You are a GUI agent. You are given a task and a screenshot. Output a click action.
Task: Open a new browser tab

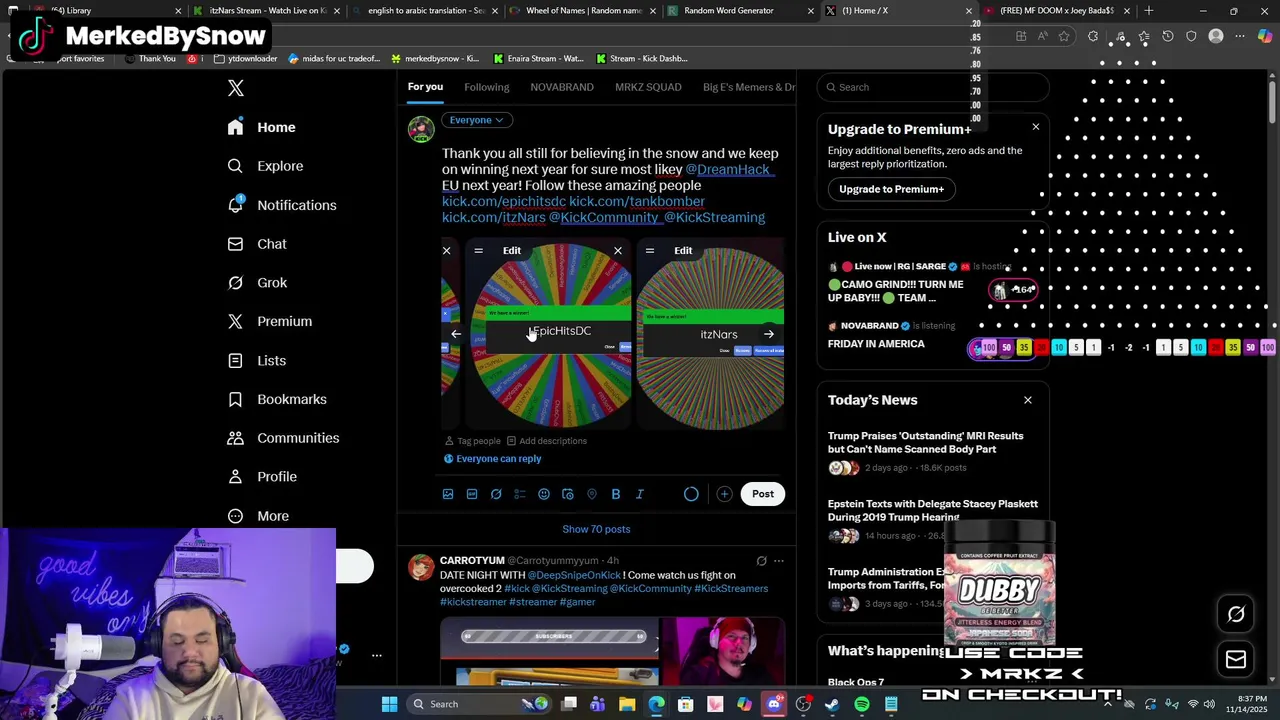[x=1149, y=11]
